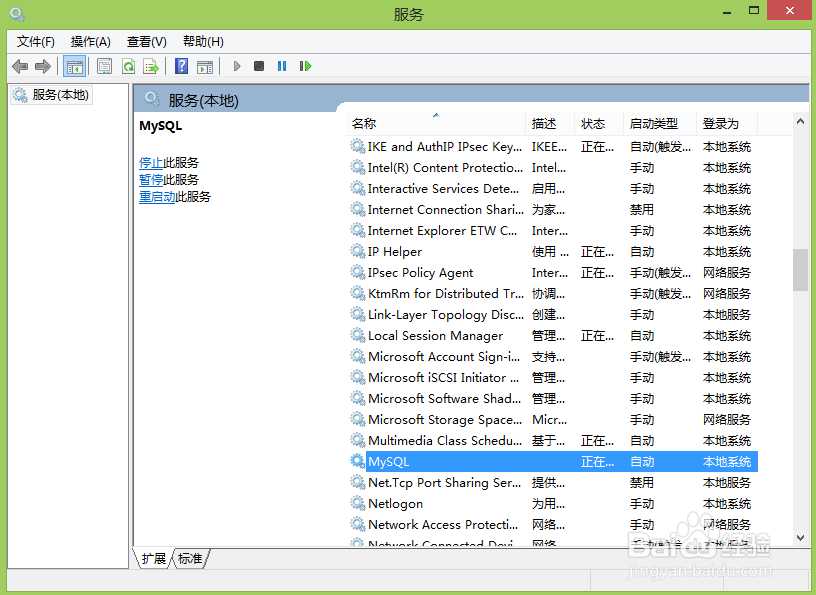
Task: Toggle the action pane toolbar icon
Action: tap(205, 67)
